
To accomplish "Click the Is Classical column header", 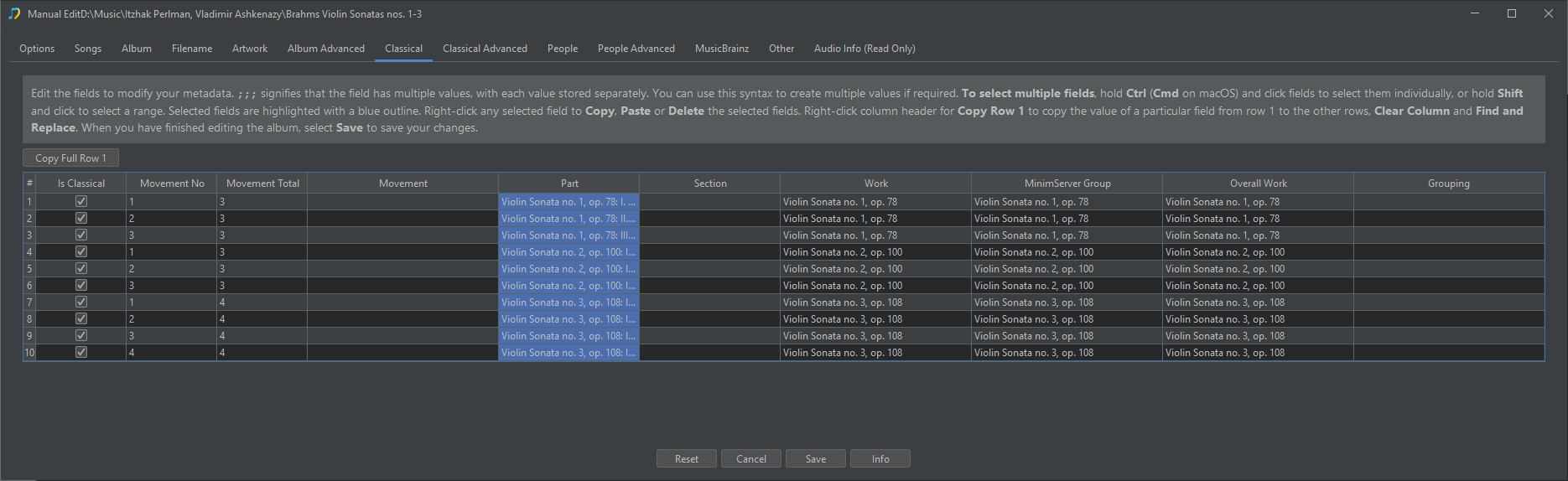I will pyautogui.click(x=81, y=183).
